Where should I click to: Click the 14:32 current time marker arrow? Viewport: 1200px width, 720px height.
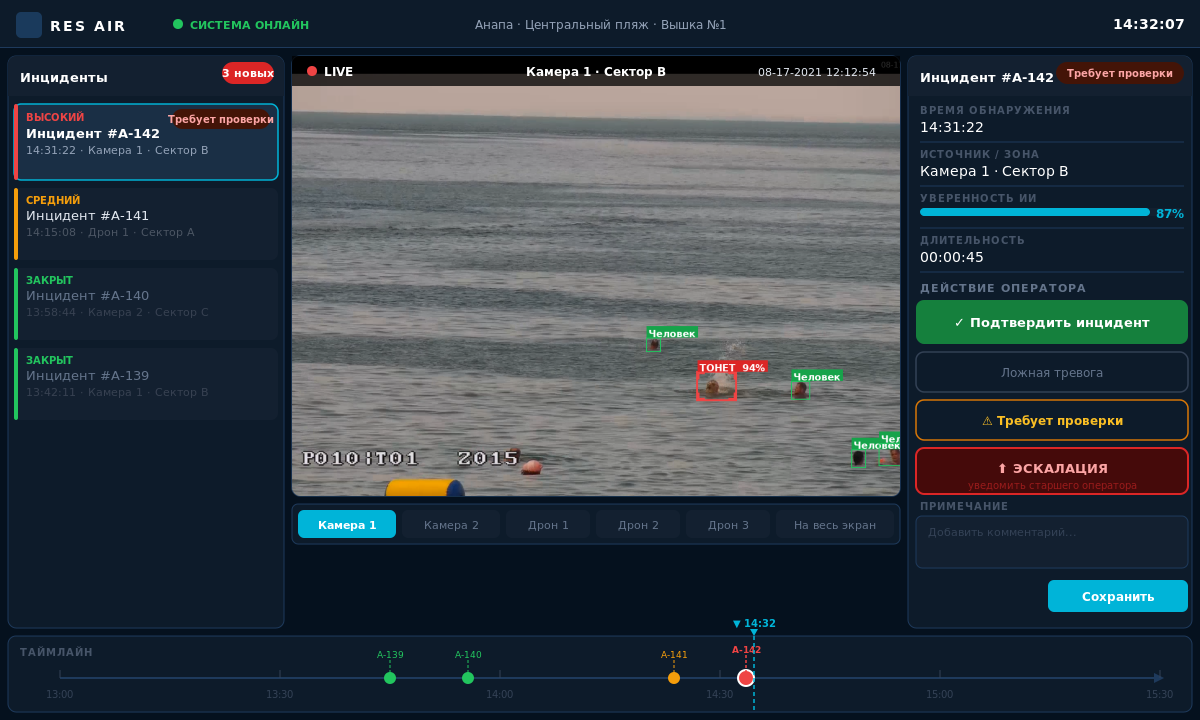coord(754,631)
